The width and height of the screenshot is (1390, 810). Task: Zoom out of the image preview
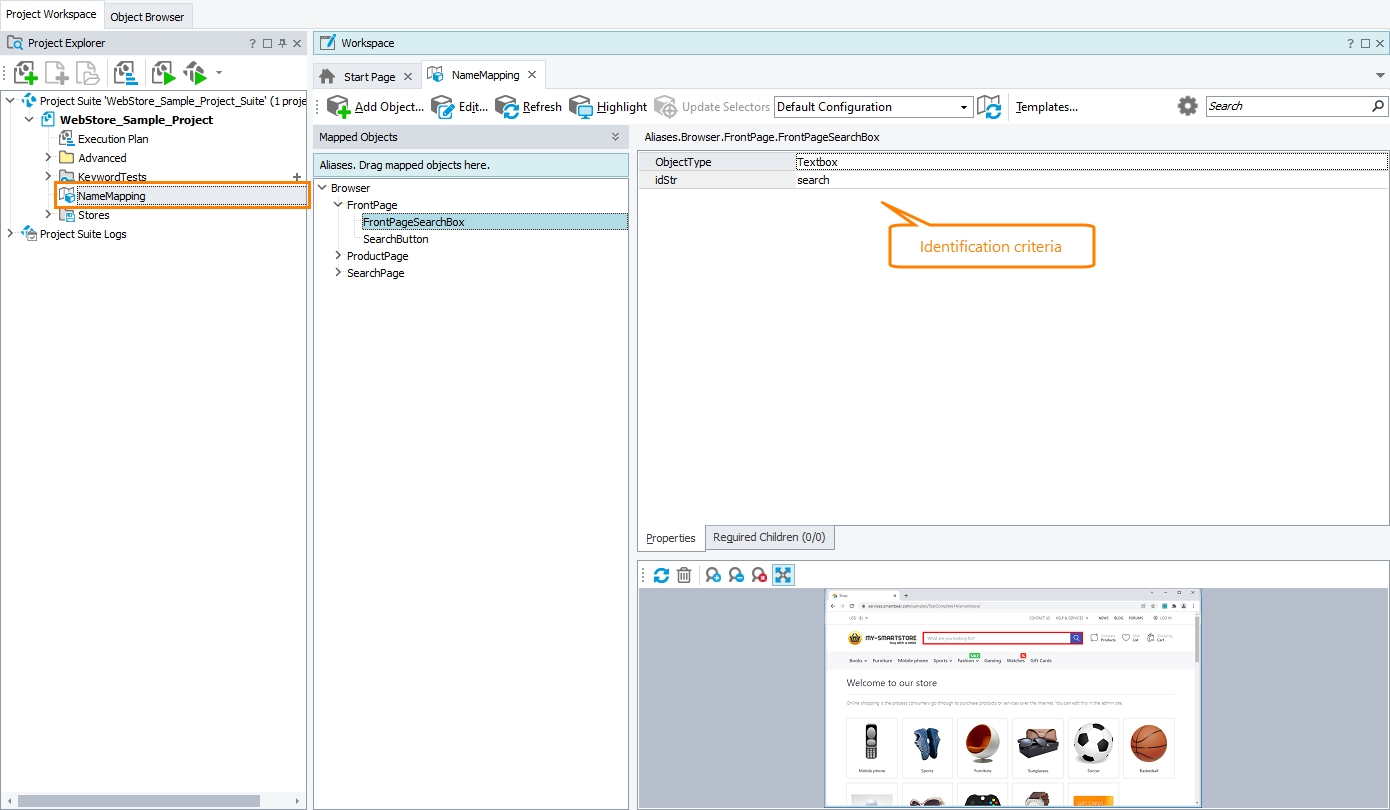(736, 575)
